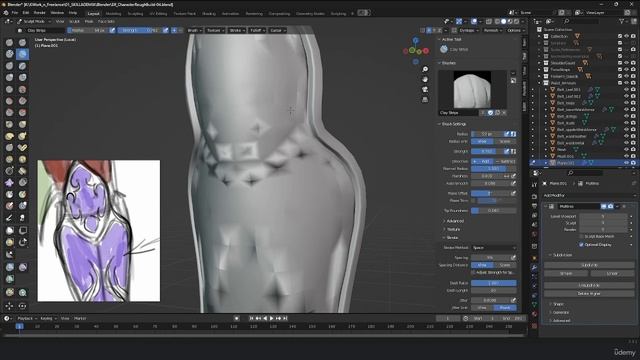Open the Modifier properties wrench tab
The image size is (640, 360).
tap(534, 267)
